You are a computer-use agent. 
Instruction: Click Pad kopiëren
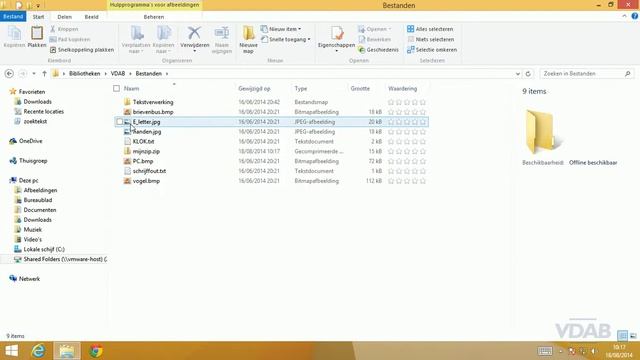click(70, 39)
